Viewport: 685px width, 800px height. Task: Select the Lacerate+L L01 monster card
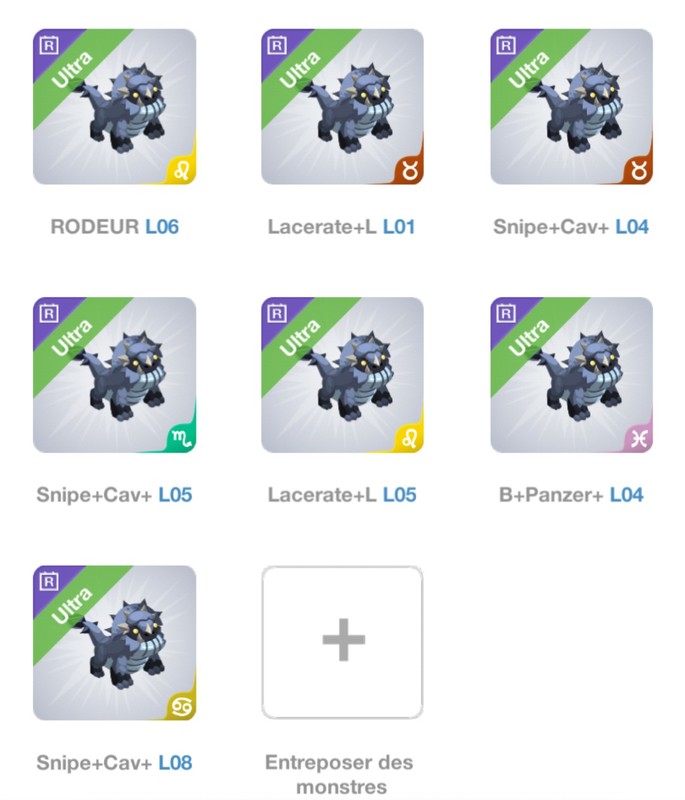[x=342, y=107]
